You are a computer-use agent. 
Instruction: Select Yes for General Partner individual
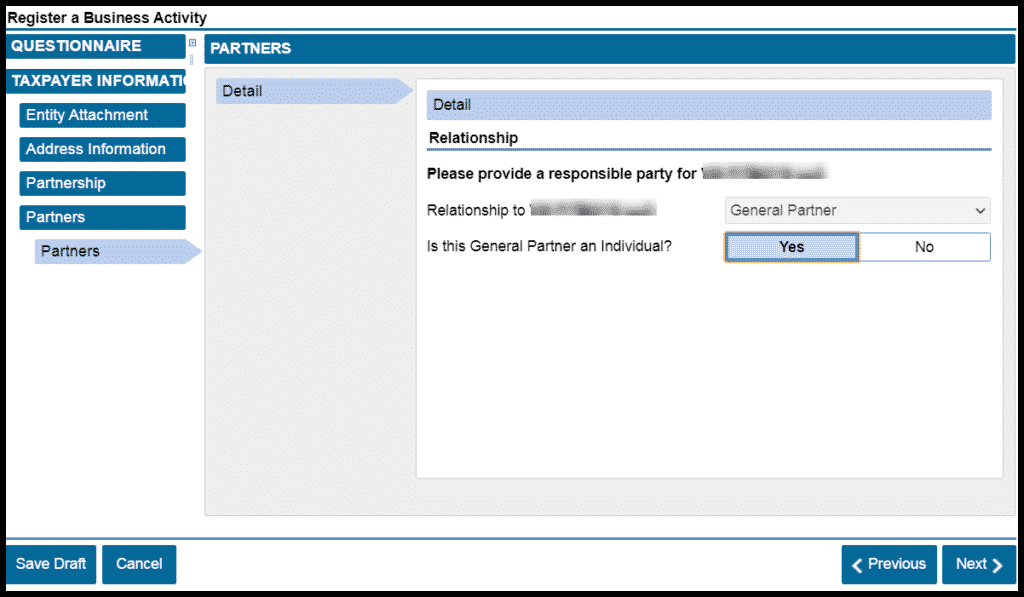791,247
